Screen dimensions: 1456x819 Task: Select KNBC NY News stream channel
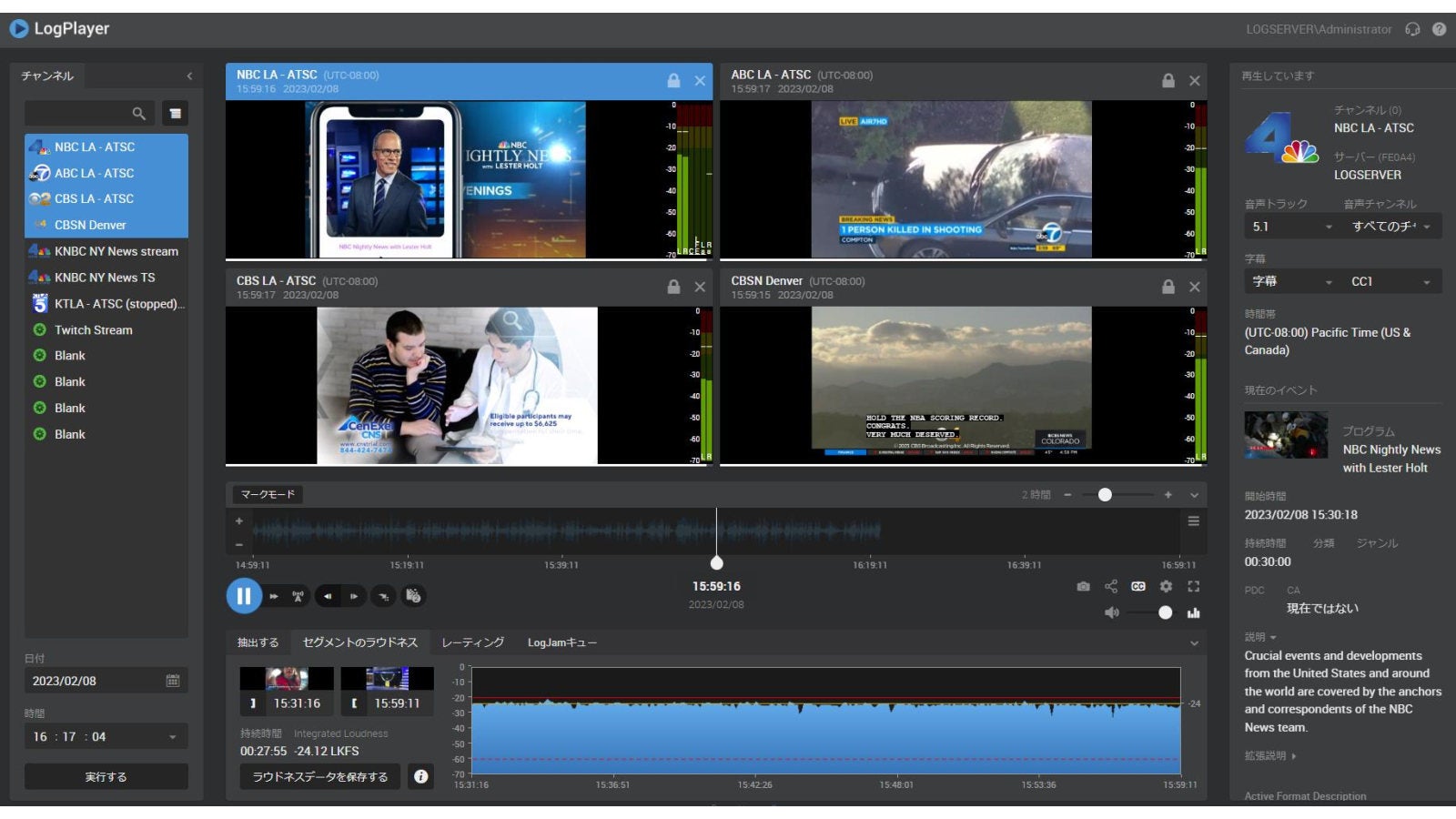tap(116, 251)
